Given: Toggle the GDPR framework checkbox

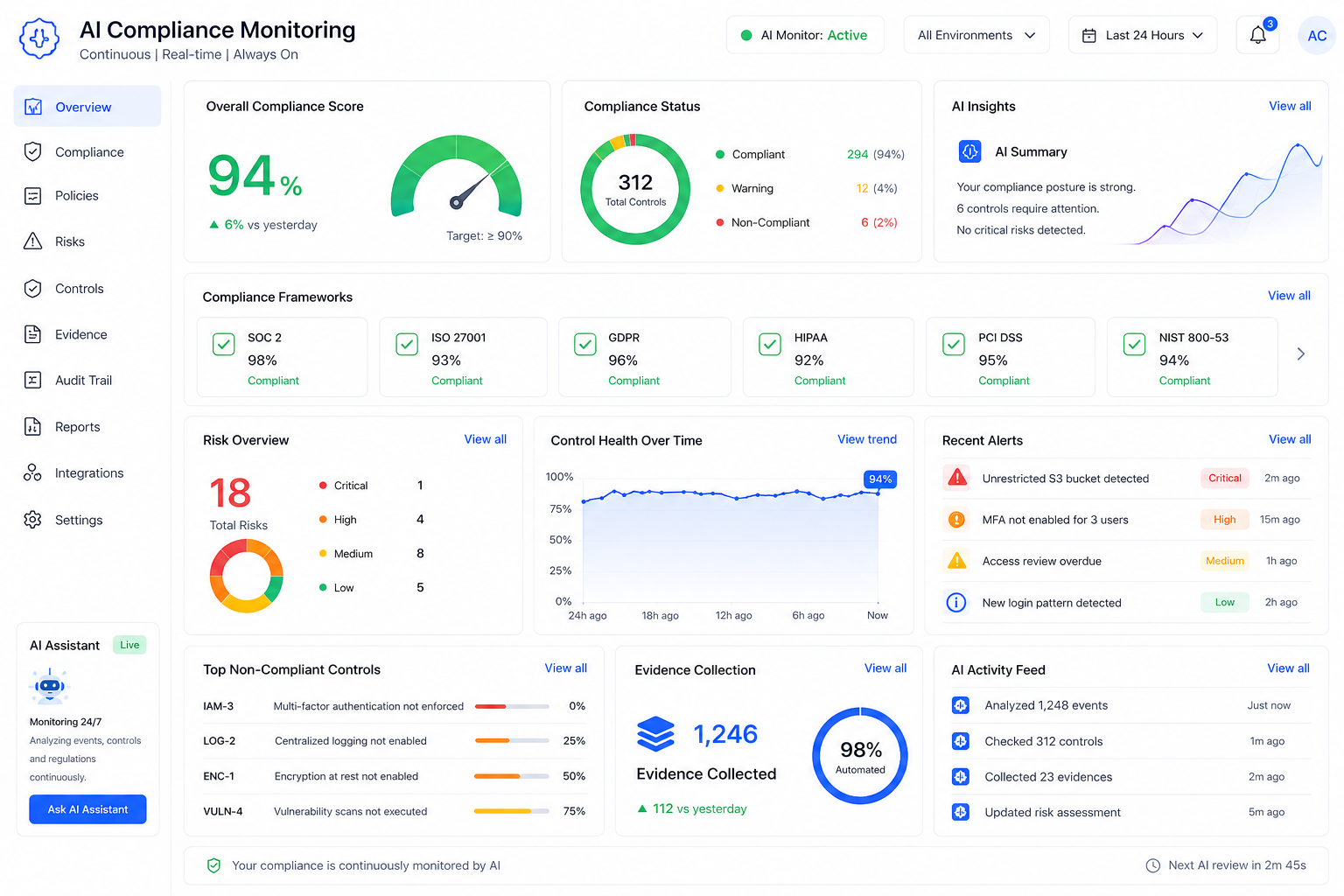Looking at the screenshot, I should pyautogui.click(x=584, y=344).
